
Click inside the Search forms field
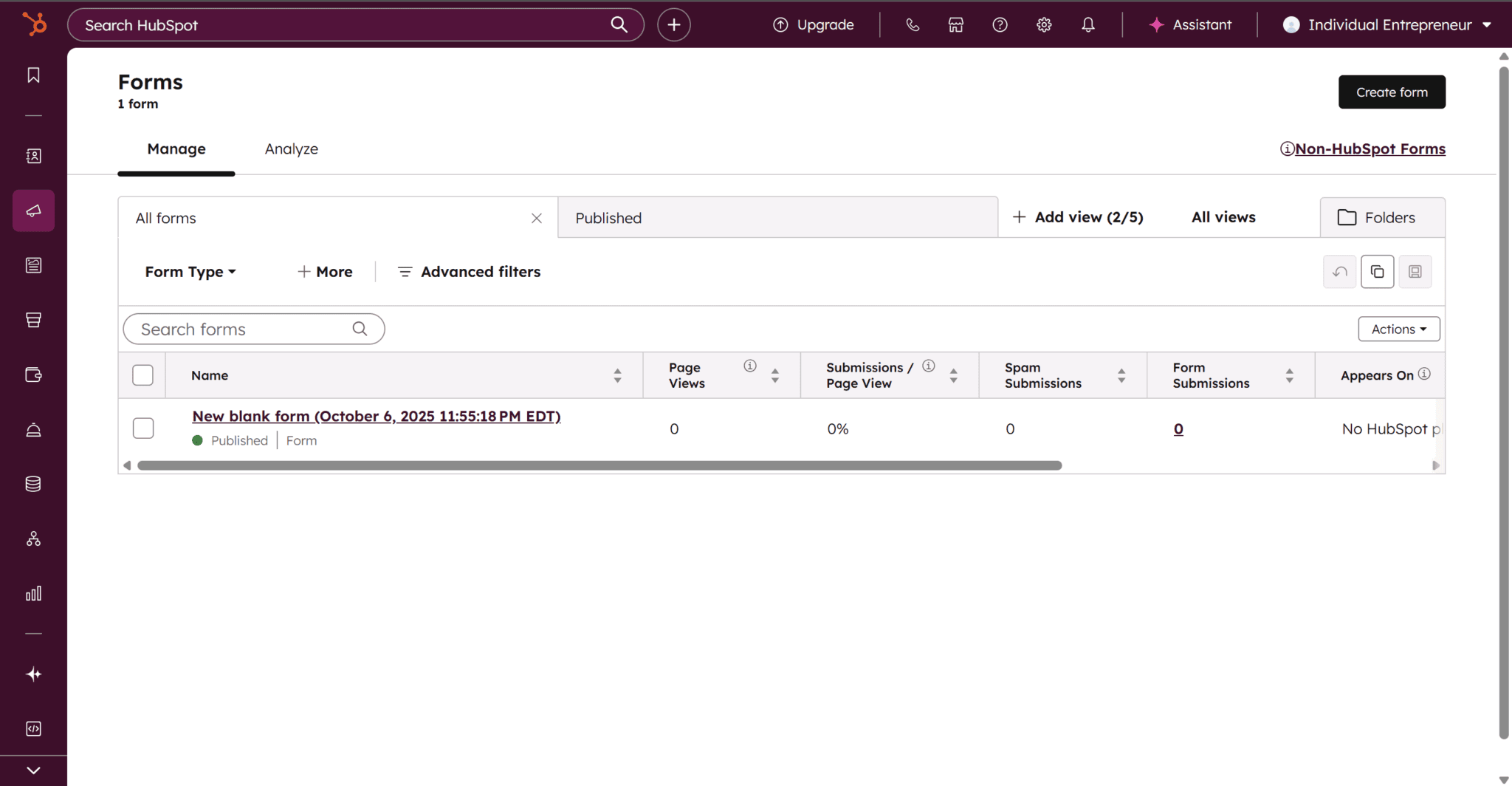[x=244, y=329]
